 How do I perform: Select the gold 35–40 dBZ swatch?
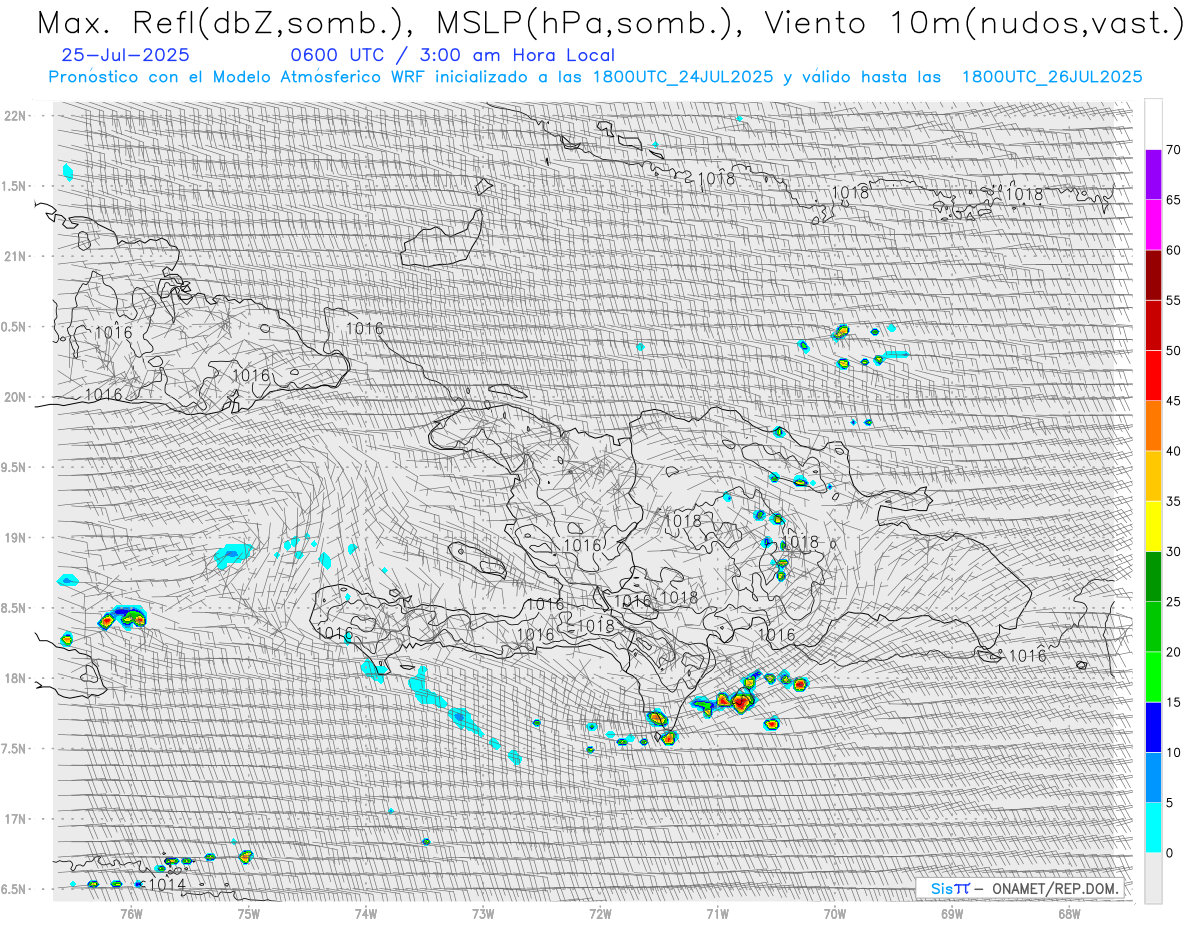pos(1153,476)
